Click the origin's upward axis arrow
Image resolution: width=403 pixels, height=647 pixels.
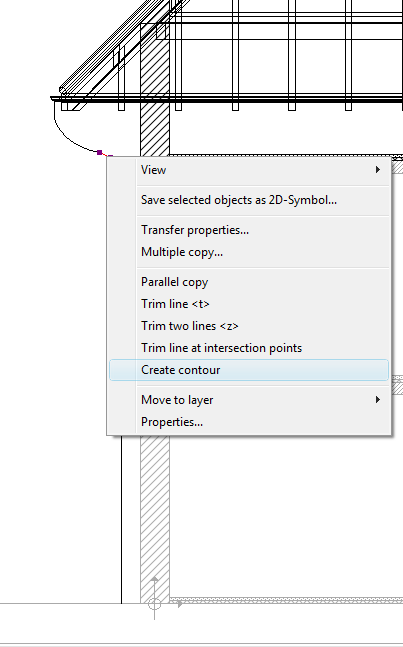tap(154, 581)
